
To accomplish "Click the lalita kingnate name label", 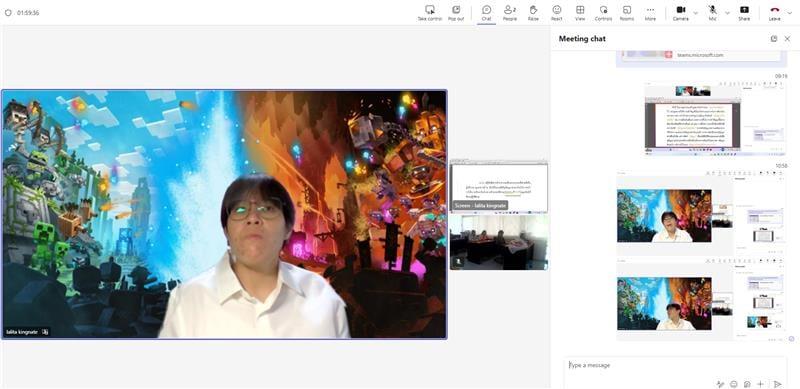I will click(x=22, y=332).
